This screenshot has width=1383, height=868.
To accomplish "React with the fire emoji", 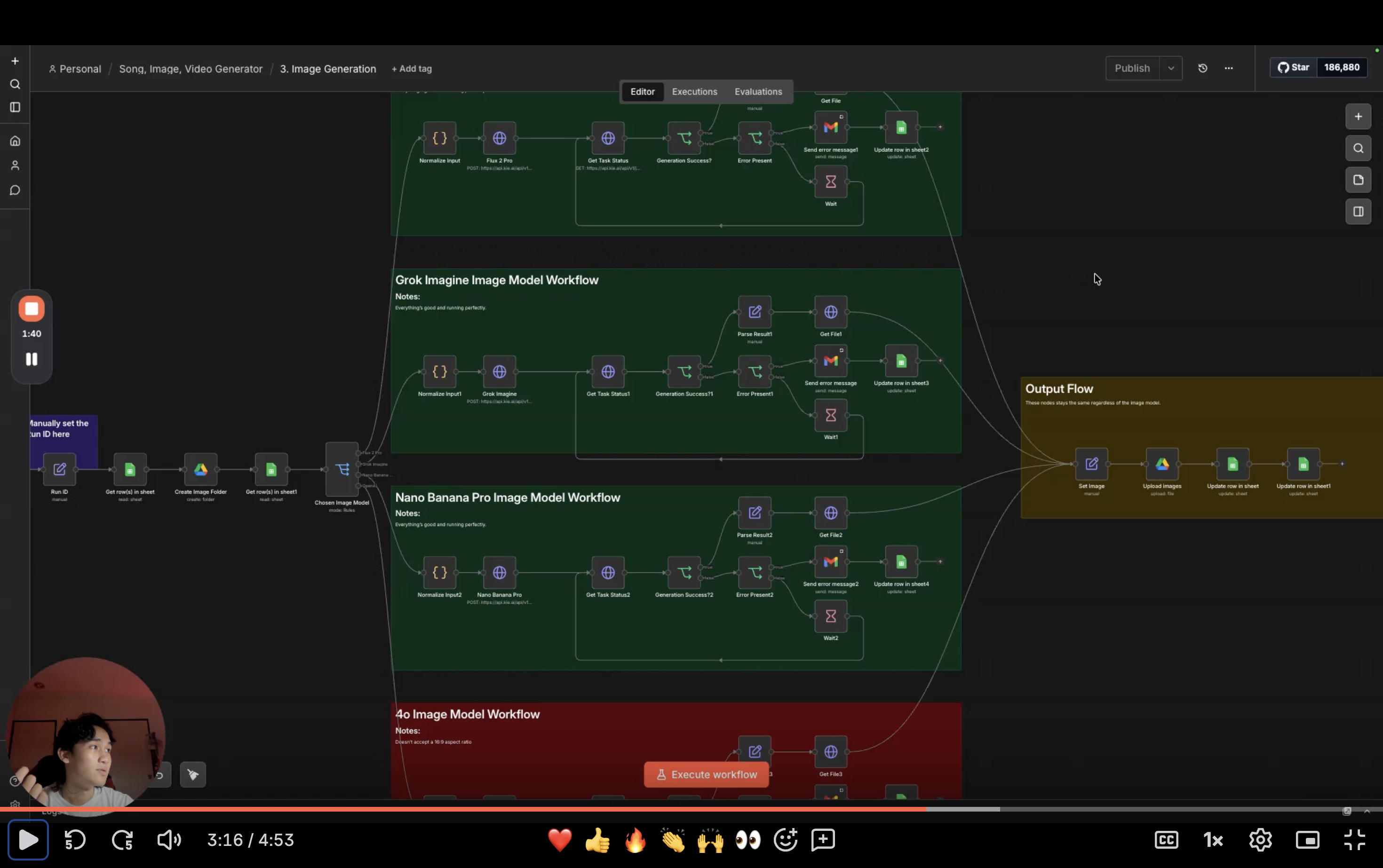I will pyautogui.click(x=635, y=840).
